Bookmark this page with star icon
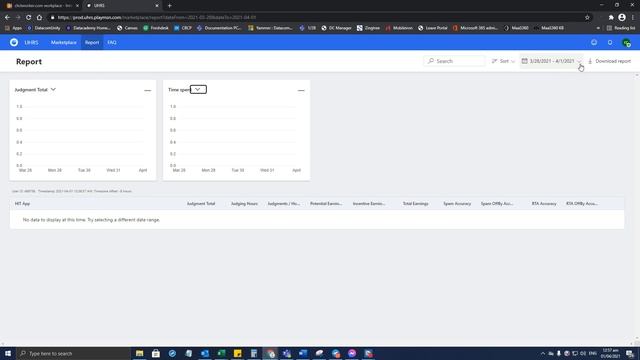The image size is (640, 360). pyautogui.click(x=587, y=18)
